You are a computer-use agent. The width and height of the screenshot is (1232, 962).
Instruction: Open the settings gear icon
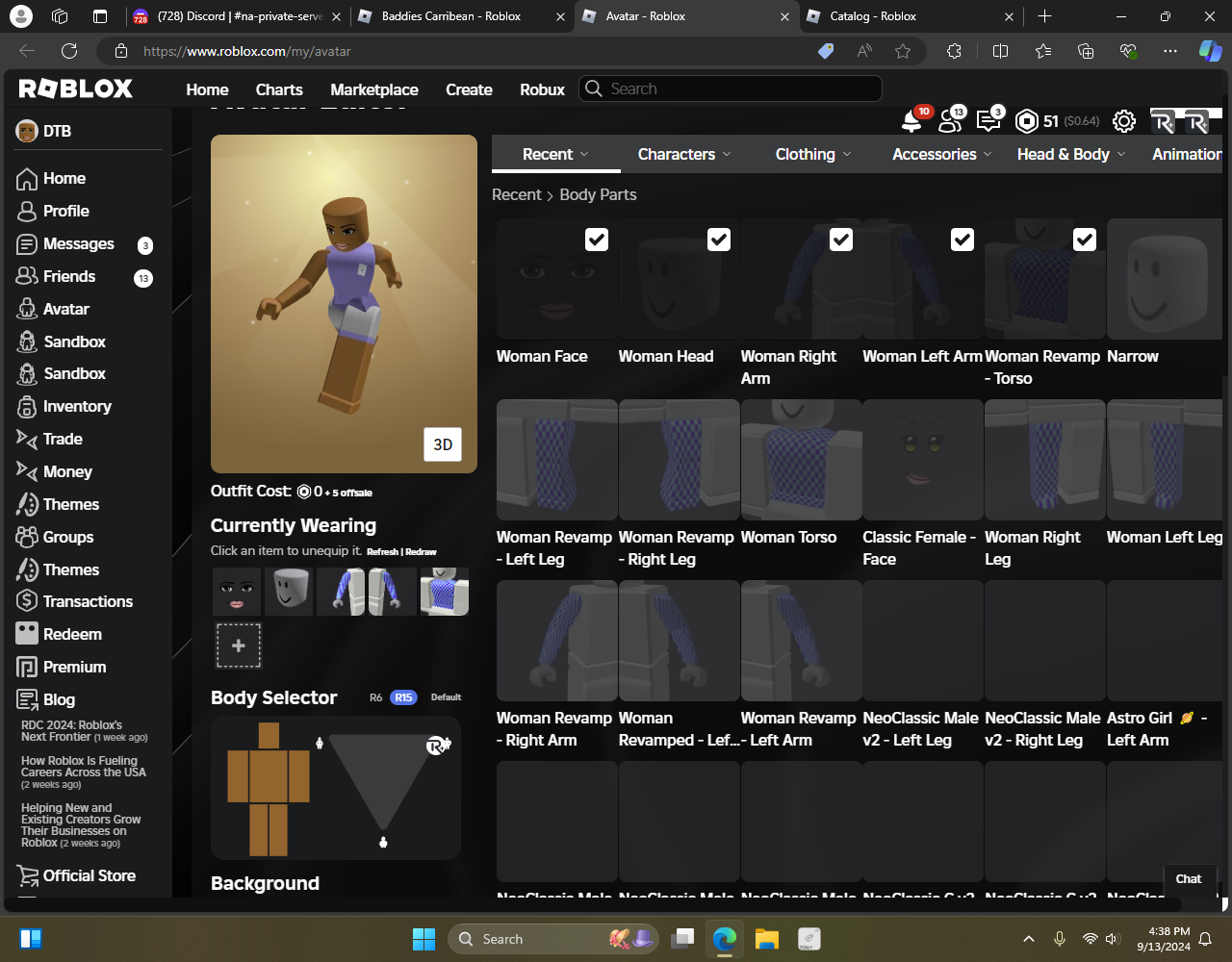click(x=1123, y=121)
